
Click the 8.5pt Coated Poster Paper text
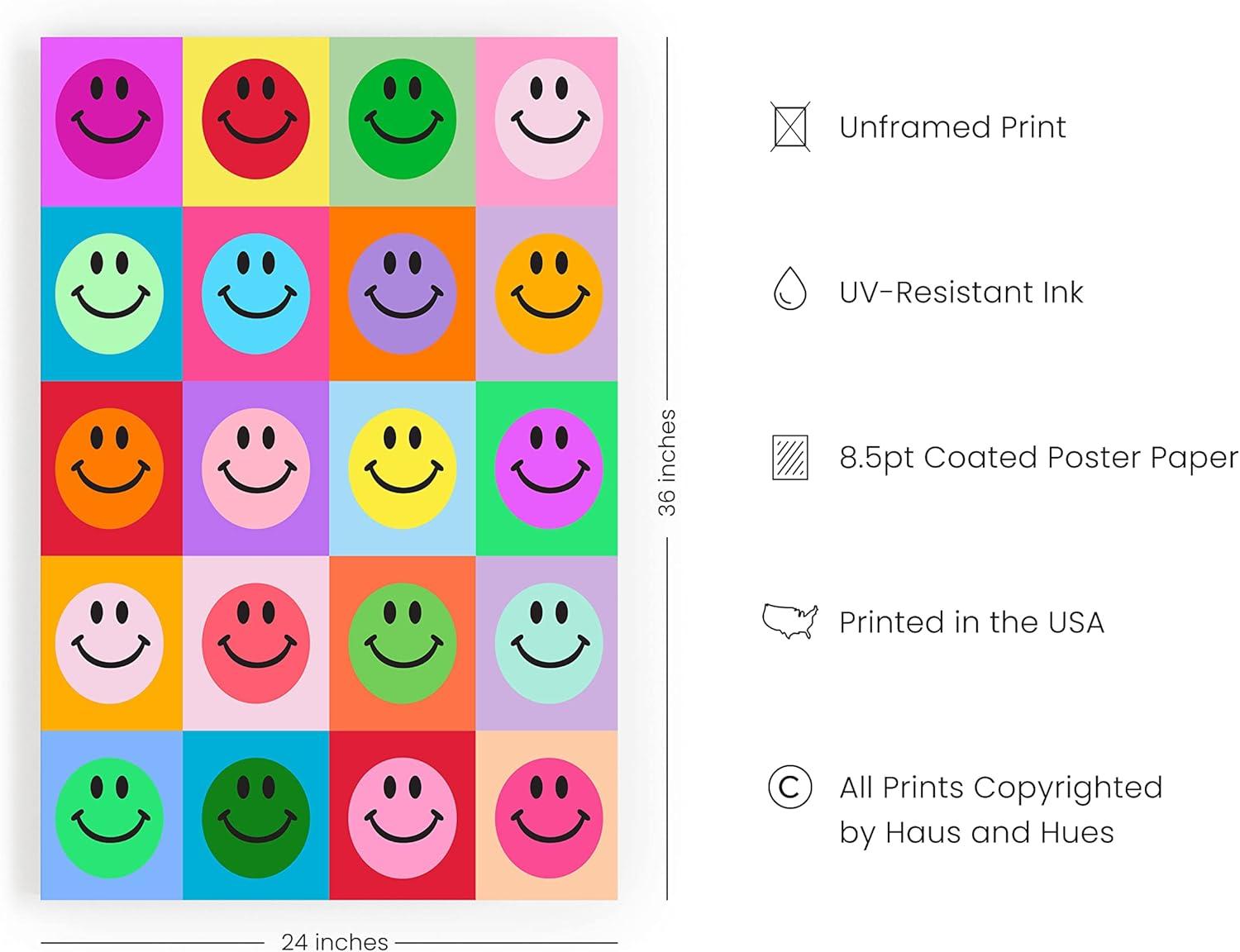[1038, 458]
